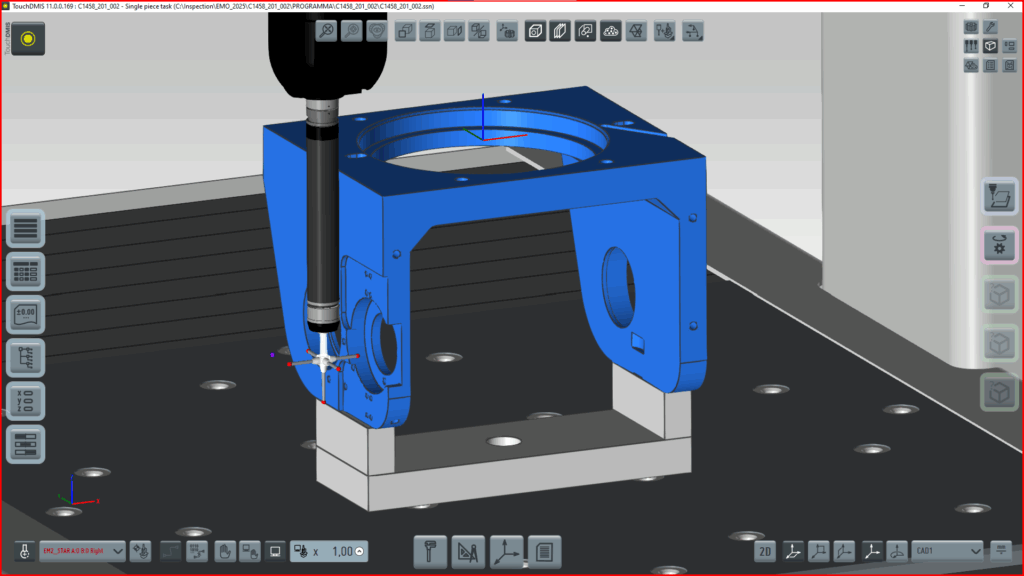1024x576 pixels.
Task: Click the zoom-fit magnifier icon in top toolbar
Action: (x=326, y=32)
